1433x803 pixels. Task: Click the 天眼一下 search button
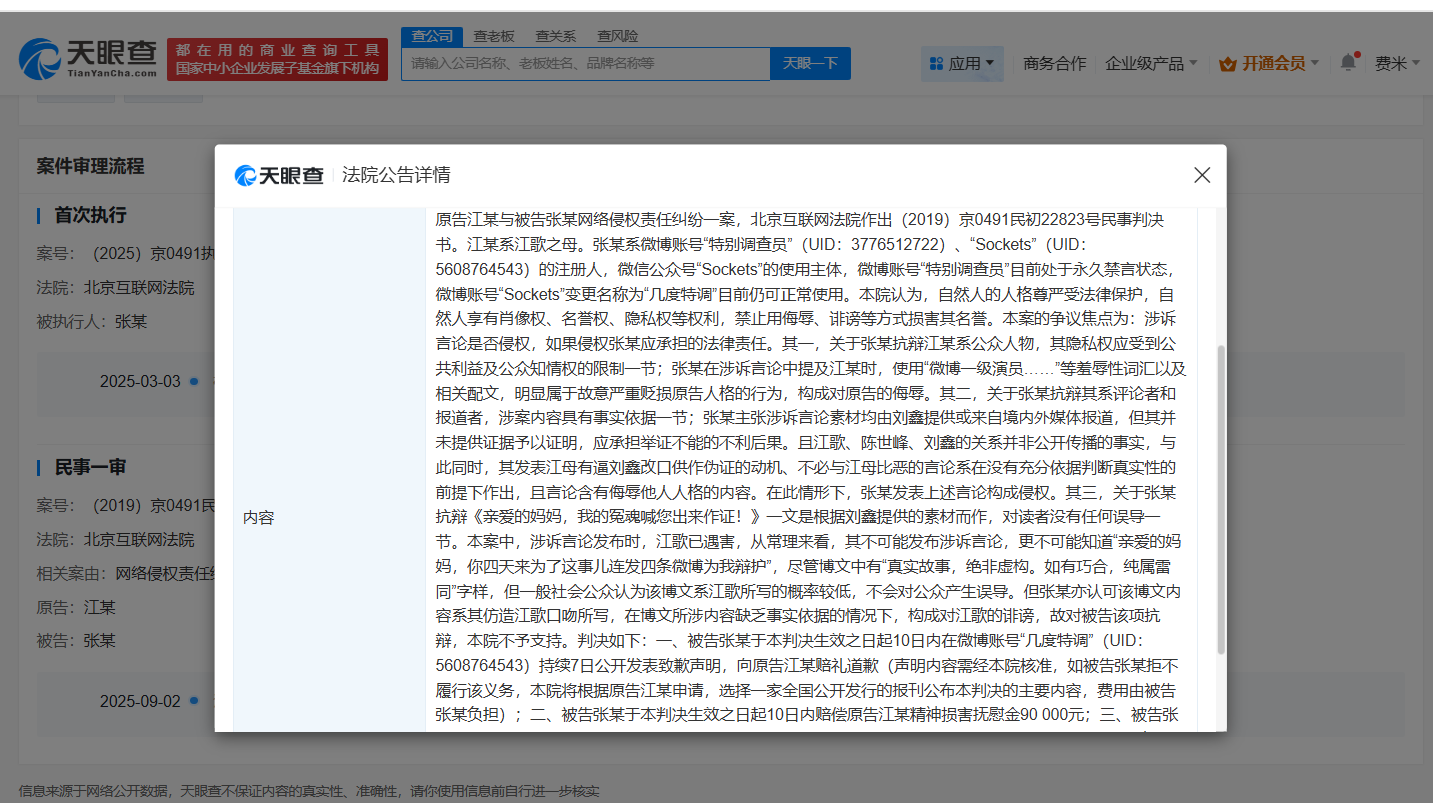coord(810,63)
